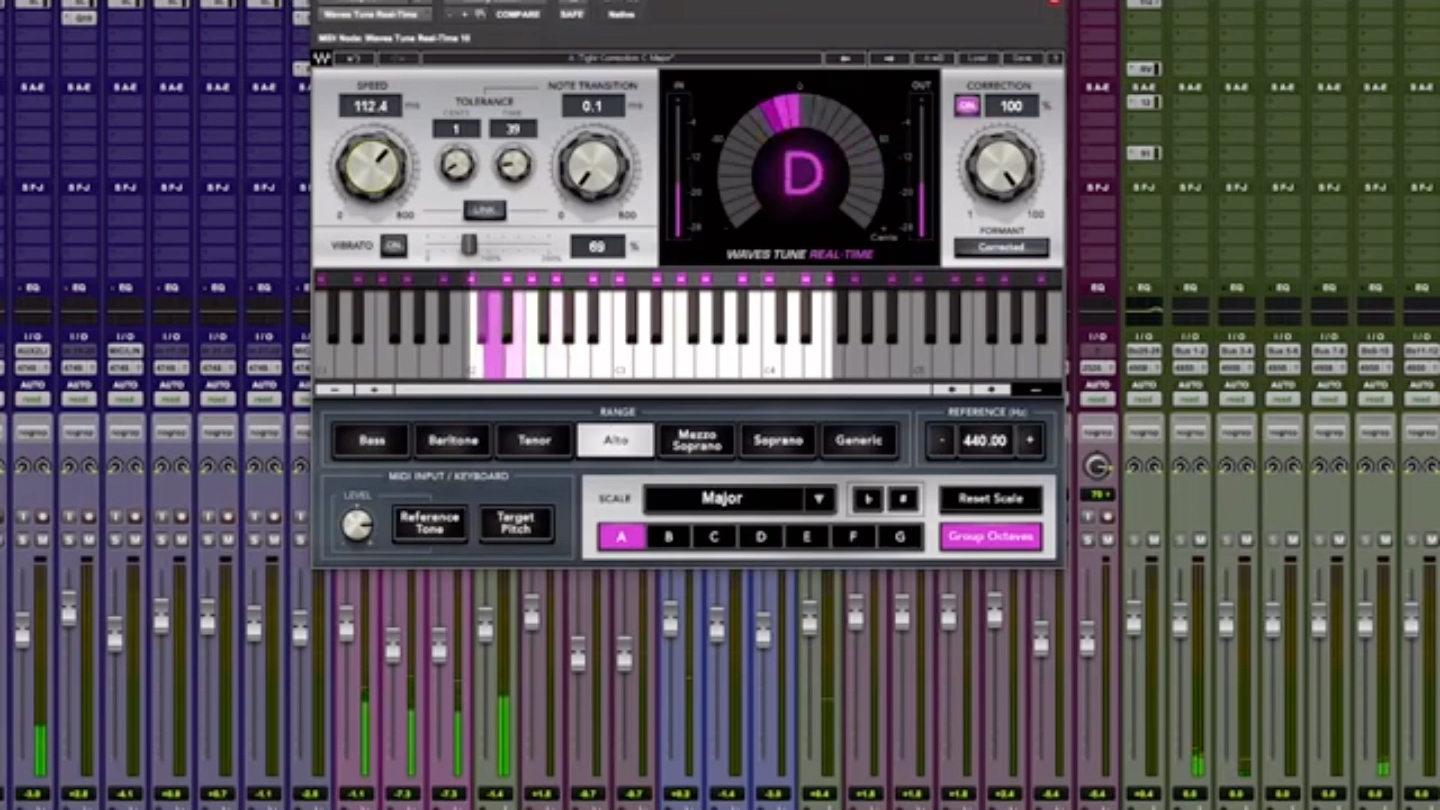The height and width of the screenshot is (810, 1440).
Task: Click the keyboard horizontal scroll bar
Action: click(662, 389)
